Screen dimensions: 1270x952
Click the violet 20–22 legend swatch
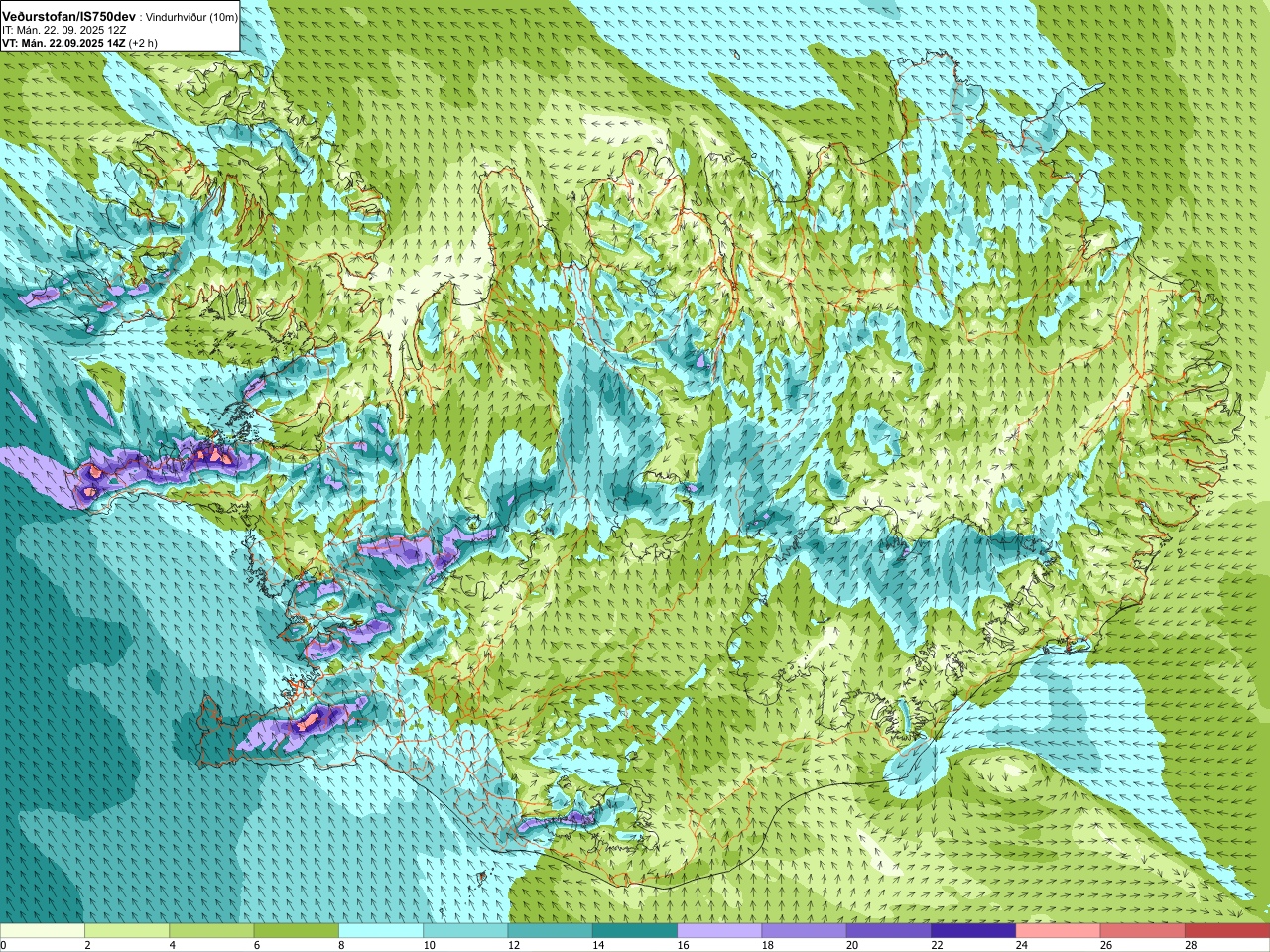[x=889, y=931]
